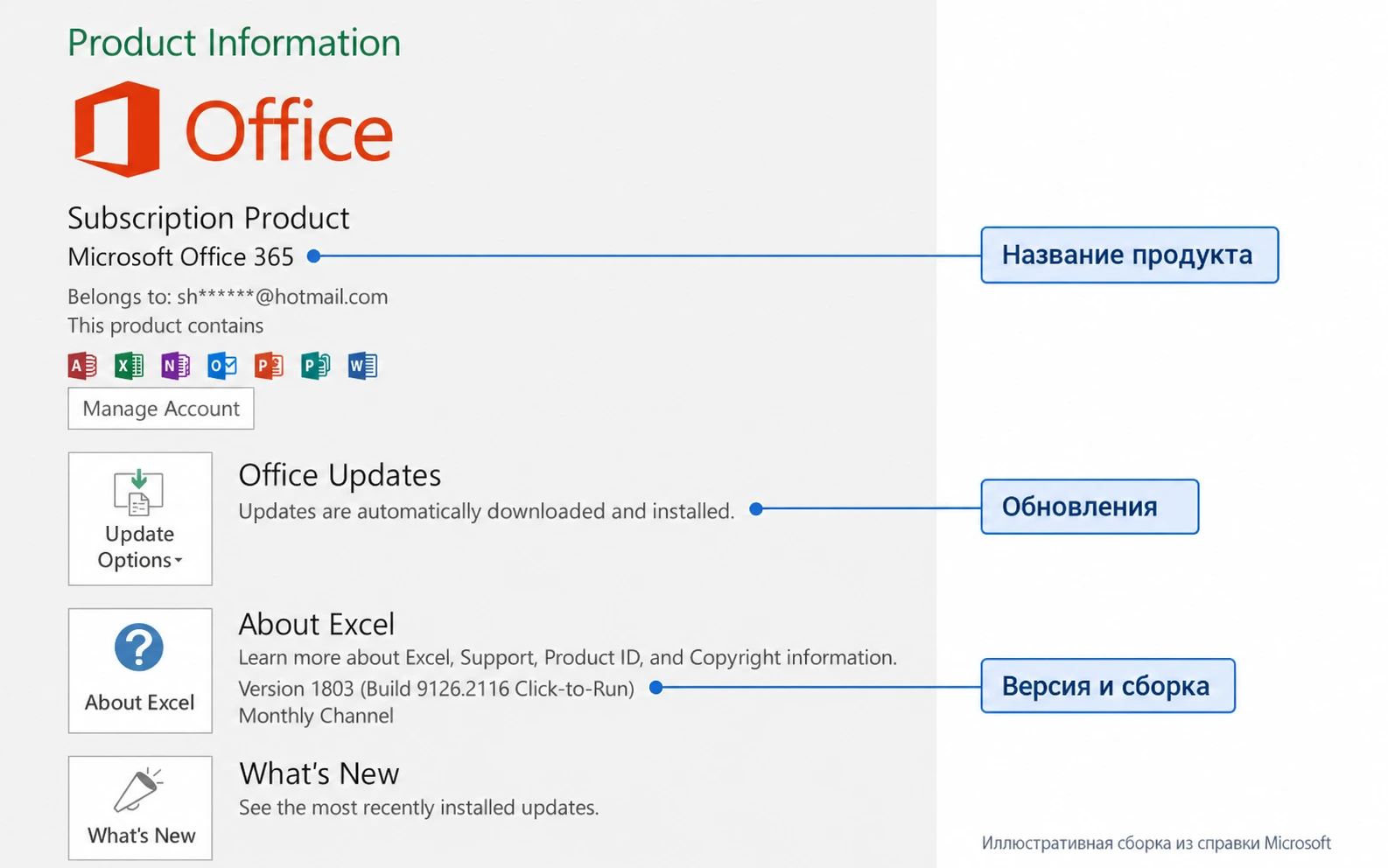
Task: Click the Monthly Channel text
Action: point(316,716)
